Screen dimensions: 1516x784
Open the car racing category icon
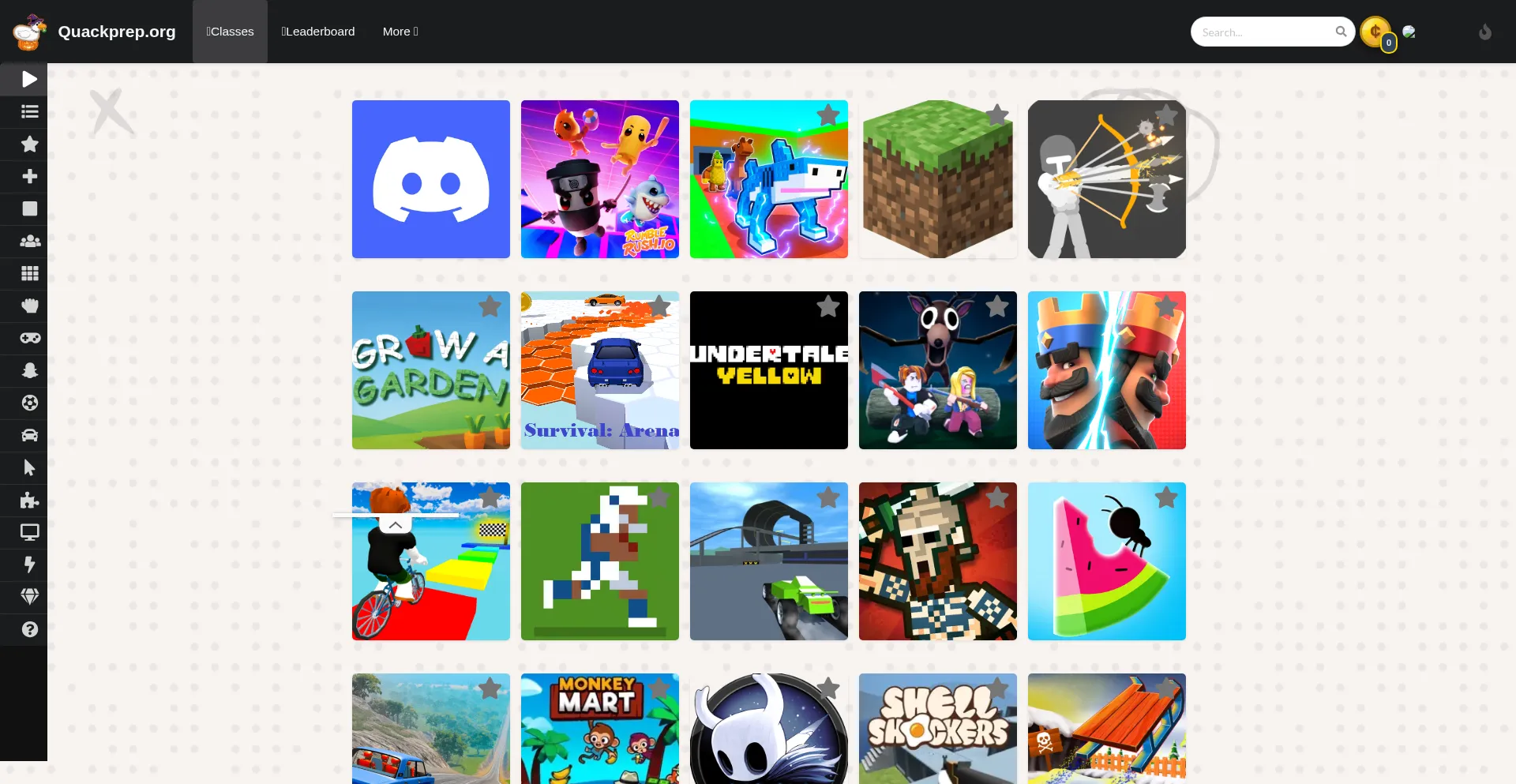(29, 435)
